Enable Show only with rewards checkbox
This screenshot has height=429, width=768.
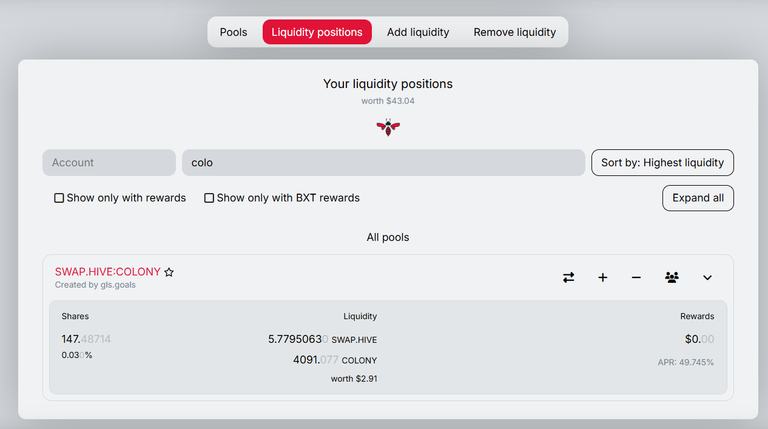click(59, 198)
